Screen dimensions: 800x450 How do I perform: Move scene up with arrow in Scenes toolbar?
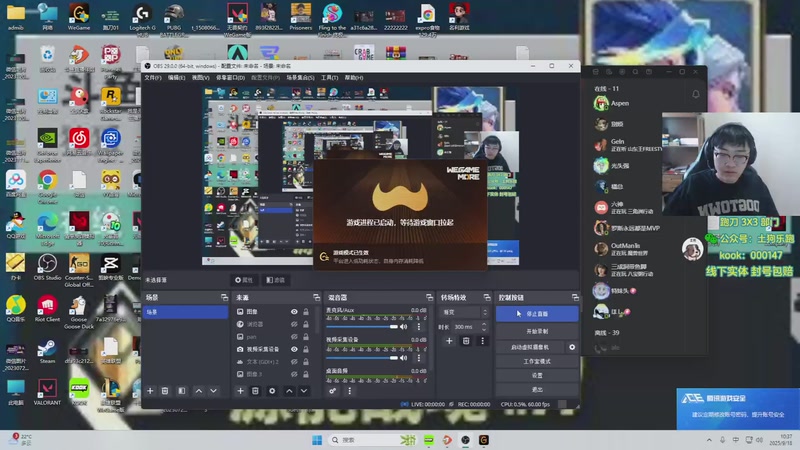click(x=198, y=391)
